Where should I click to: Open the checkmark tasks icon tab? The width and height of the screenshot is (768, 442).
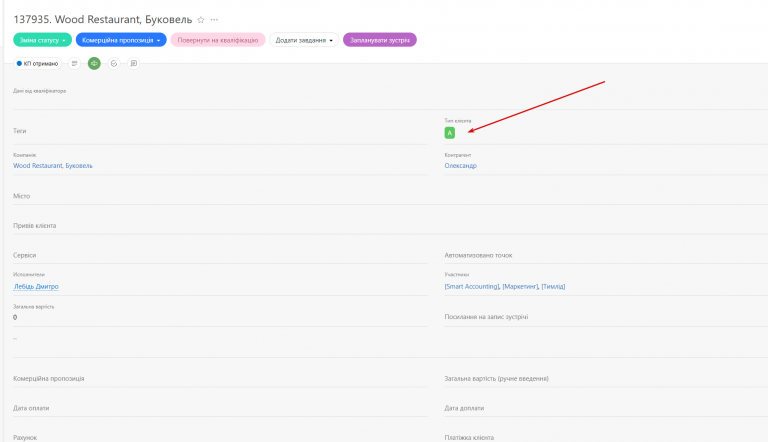pos(114,63)
